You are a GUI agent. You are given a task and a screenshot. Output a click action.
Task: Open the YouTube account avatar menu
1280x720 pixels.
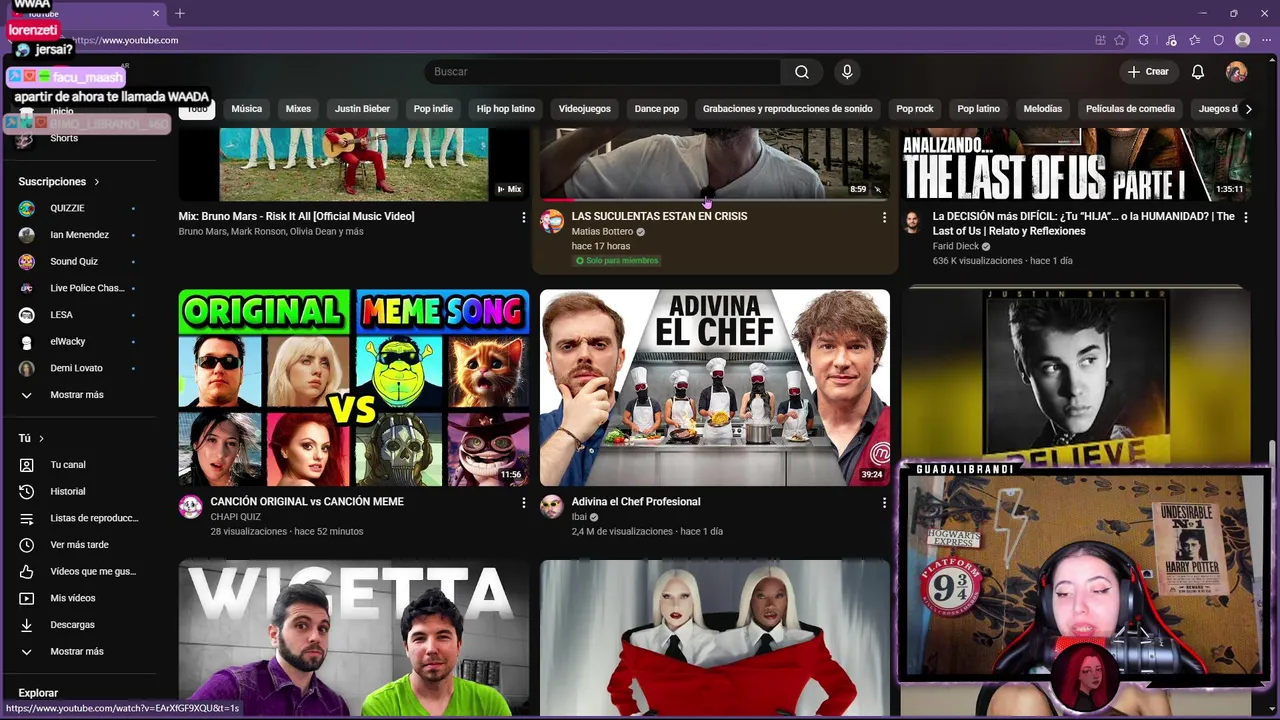[1237, 72]
